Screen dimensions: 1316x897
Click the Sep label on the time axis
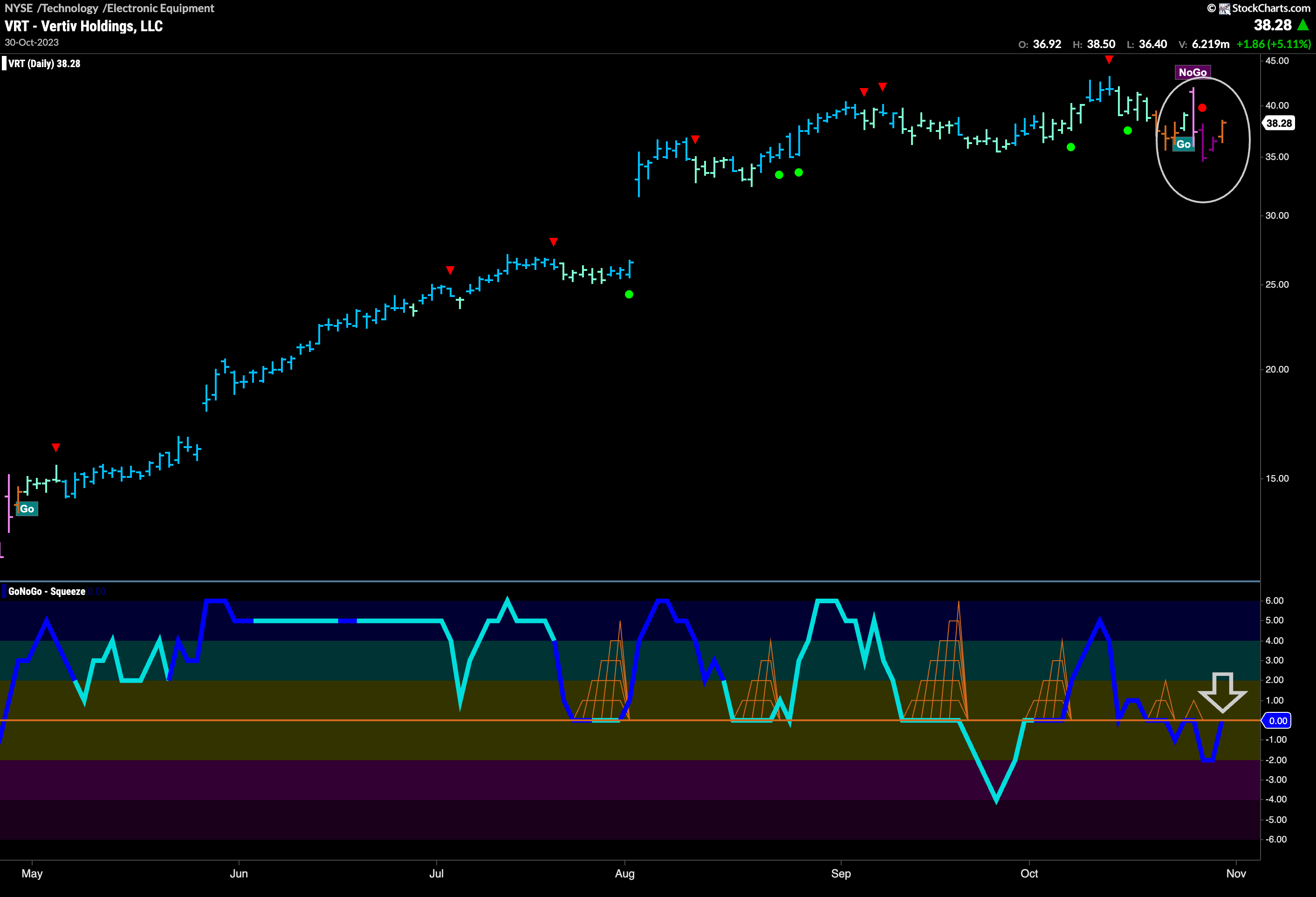click(x=841, y=874)
